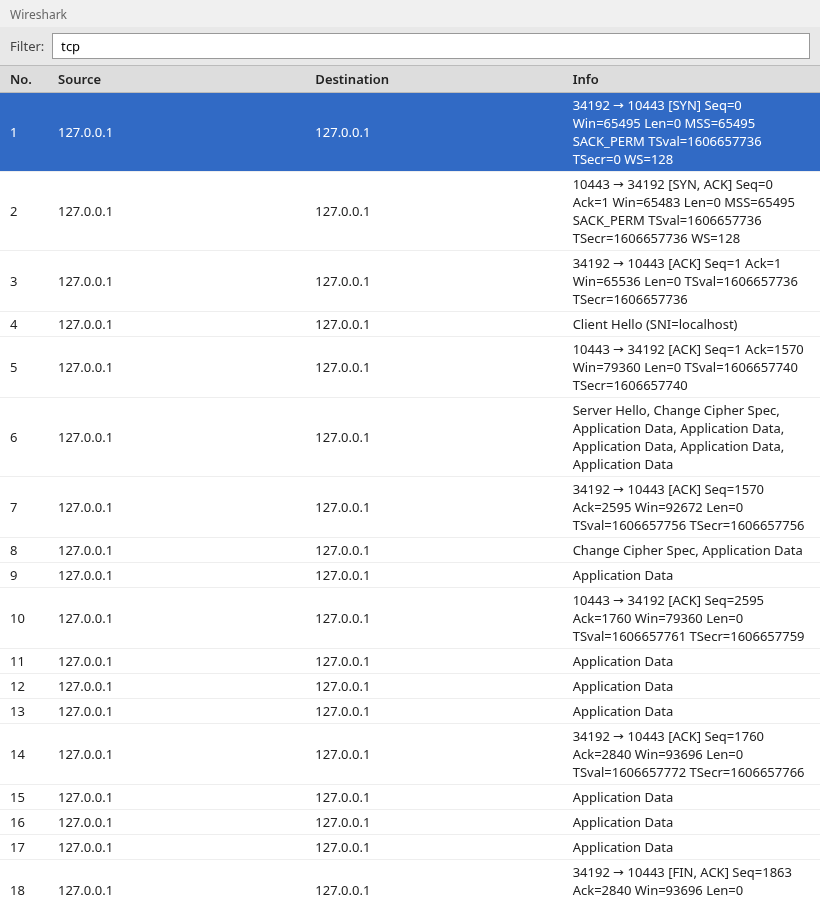This screenshot has height=900, width=820.
Task: Click the destination 127.0.0.1 of packet 2
Action: pos(342,211)
